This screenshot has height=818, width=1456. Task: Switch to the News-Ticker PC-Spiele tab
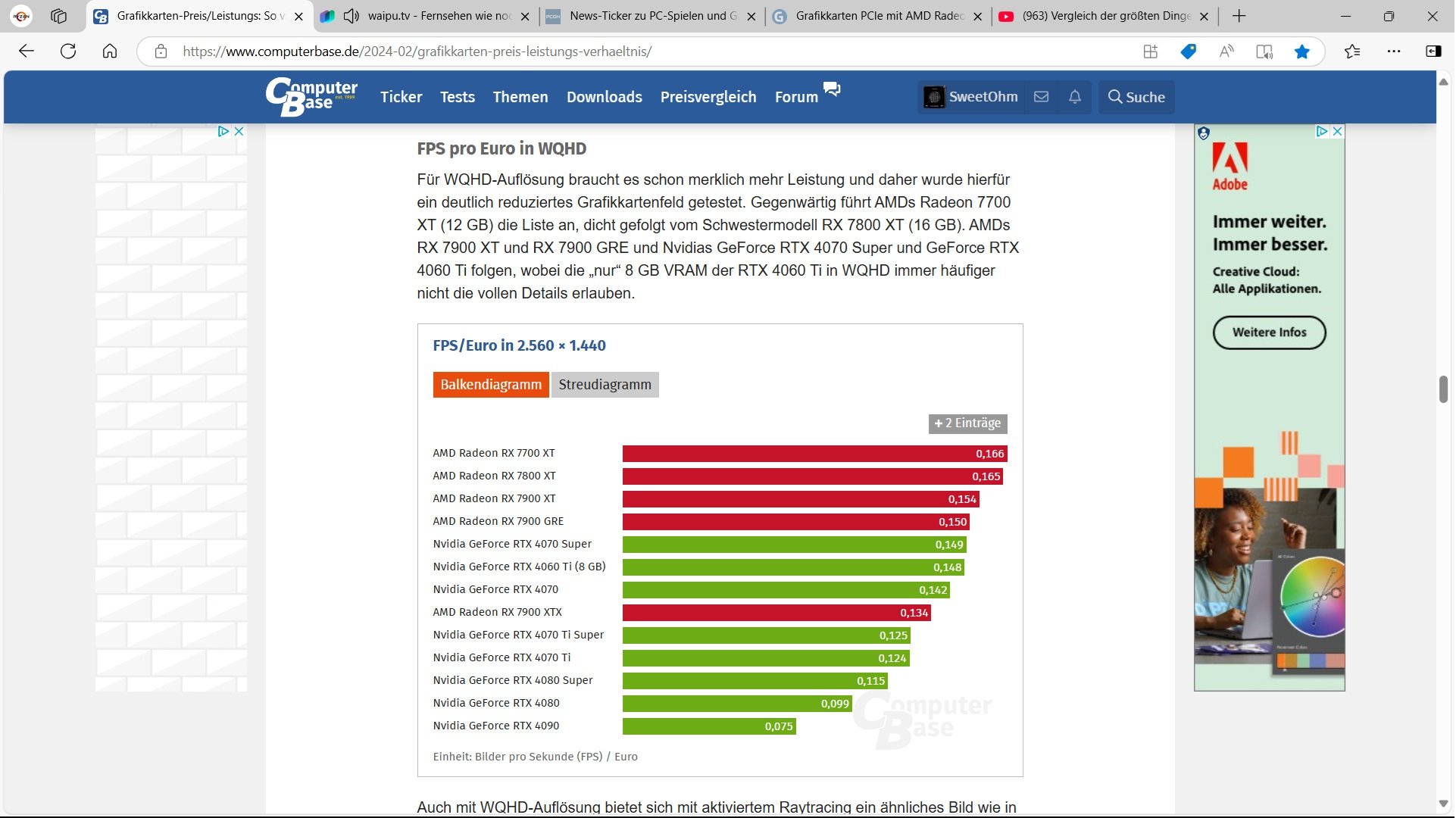pos(651,16)
